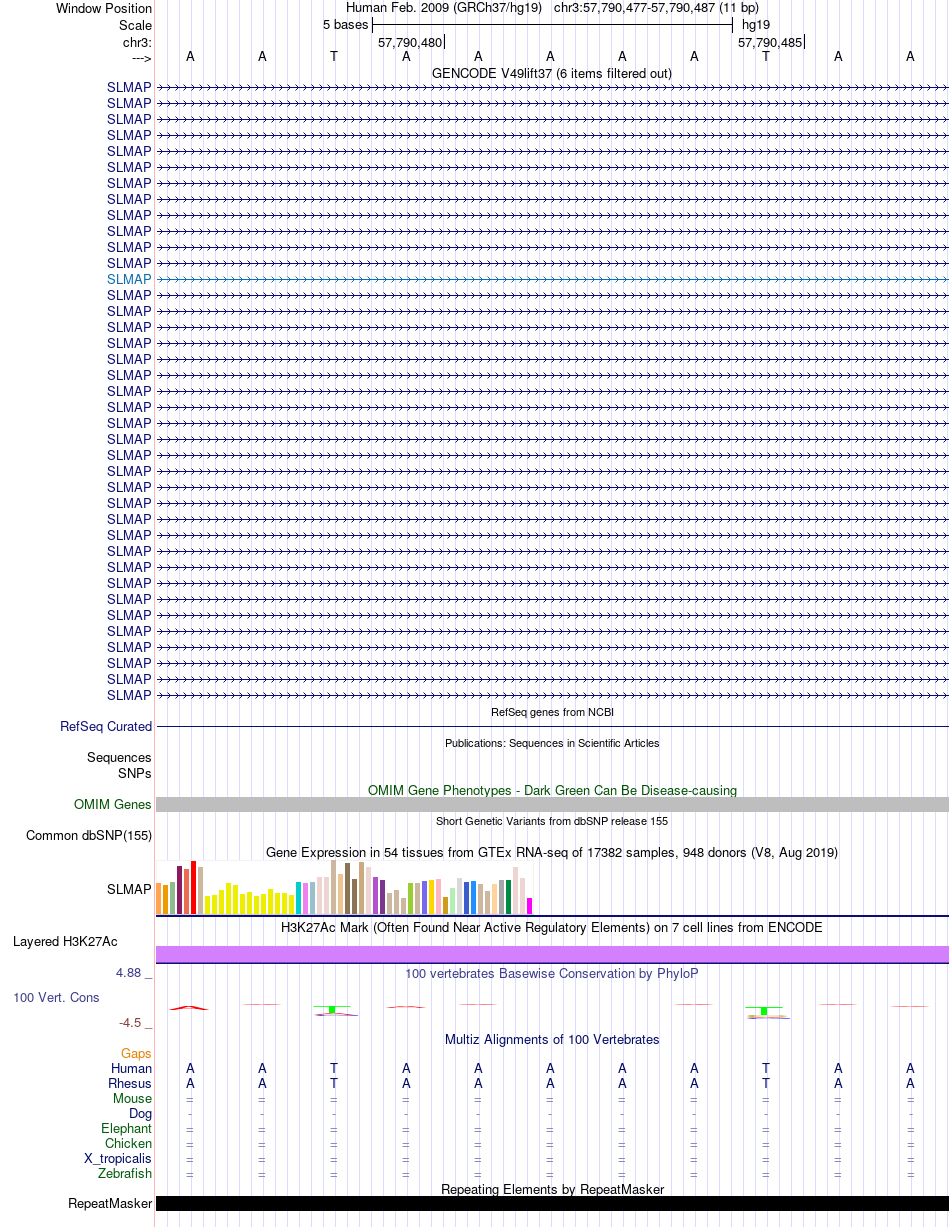Click position marker 57,790,480
The image size is (950, 1227).
coord(410,42)
